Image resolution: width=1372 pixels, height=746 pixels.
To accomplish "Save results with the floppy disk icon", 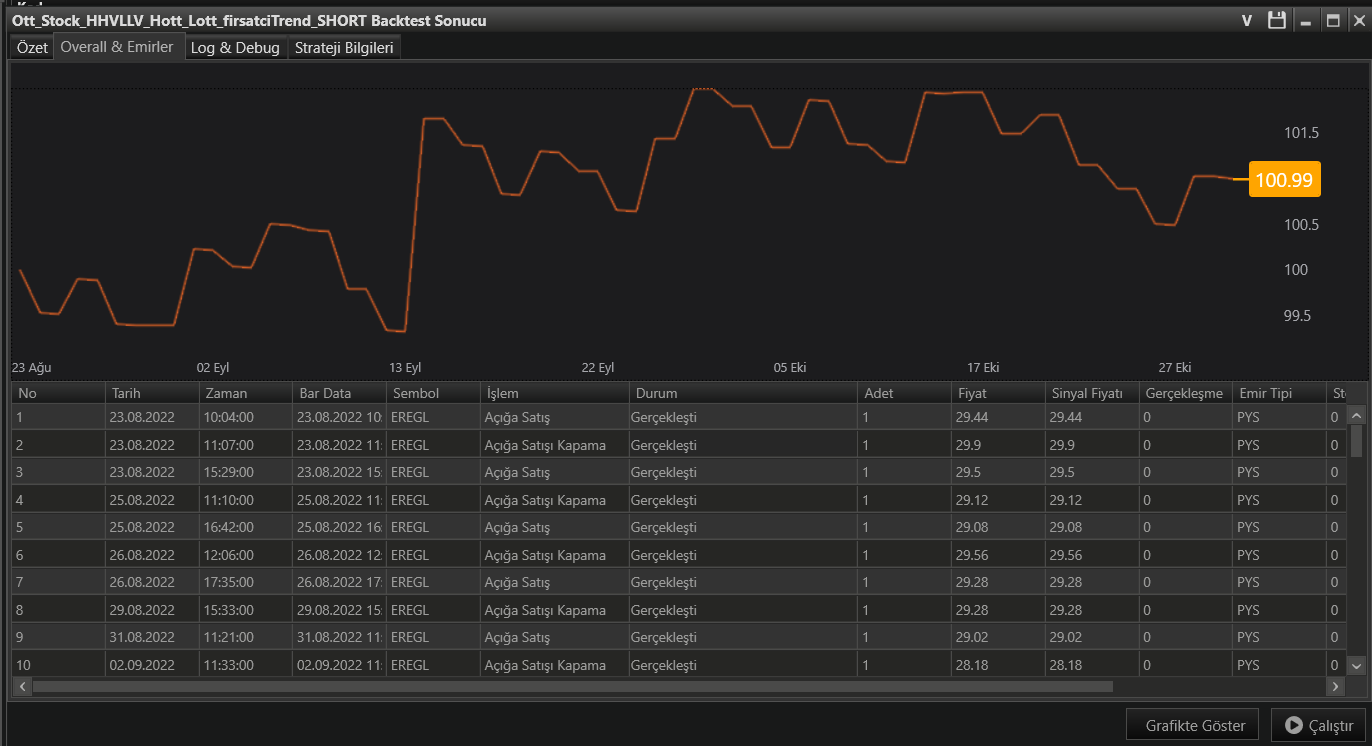I will [x=1277, y=20].
